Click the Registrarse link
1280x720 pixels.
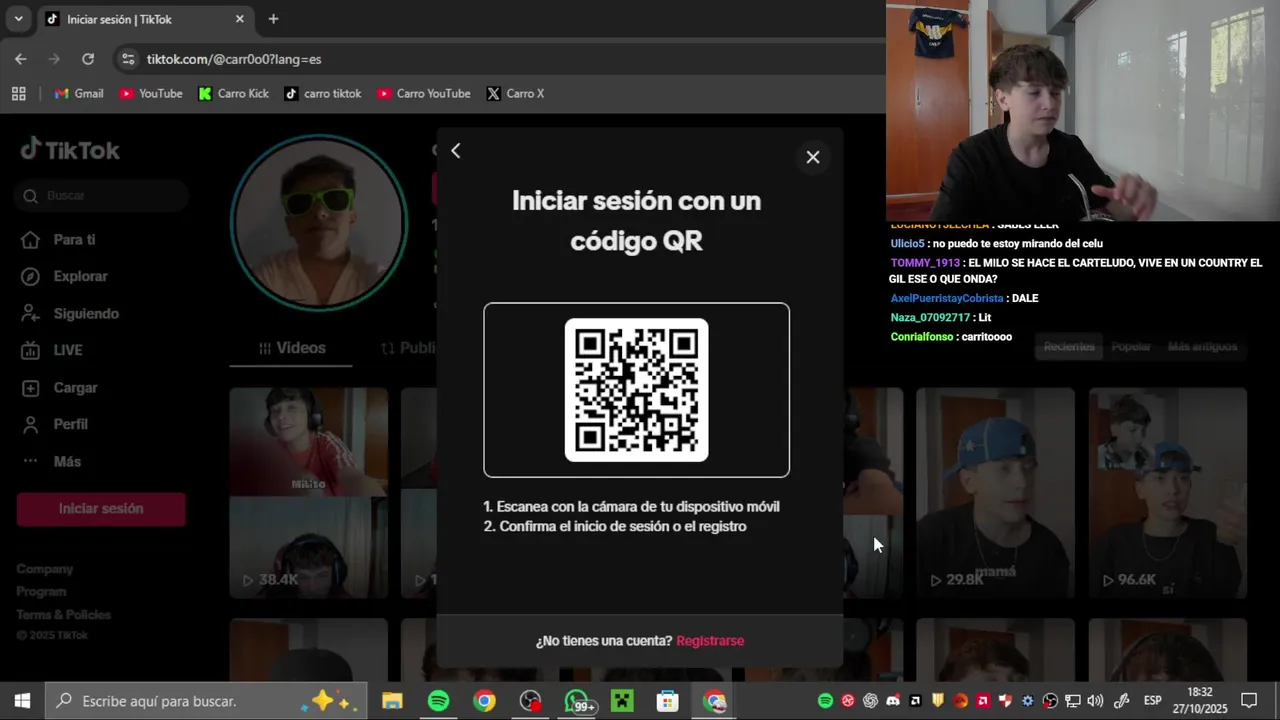(x=710, y=641)
